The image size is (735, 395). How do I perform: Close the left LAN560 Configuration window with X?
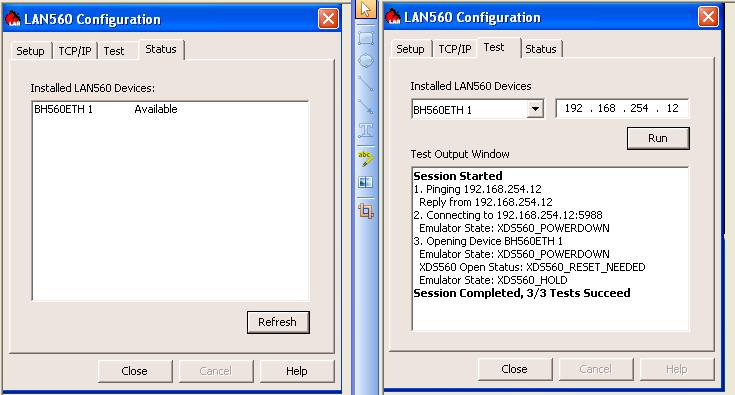(x=328, y=19)
